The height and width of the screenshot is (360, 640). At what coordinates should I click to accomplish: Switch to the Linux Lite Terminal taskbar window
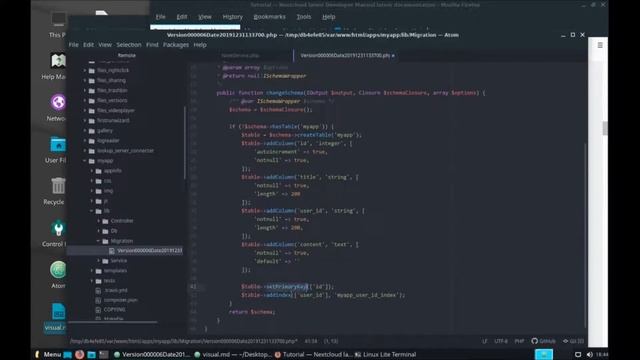click(x=385, y=354)
